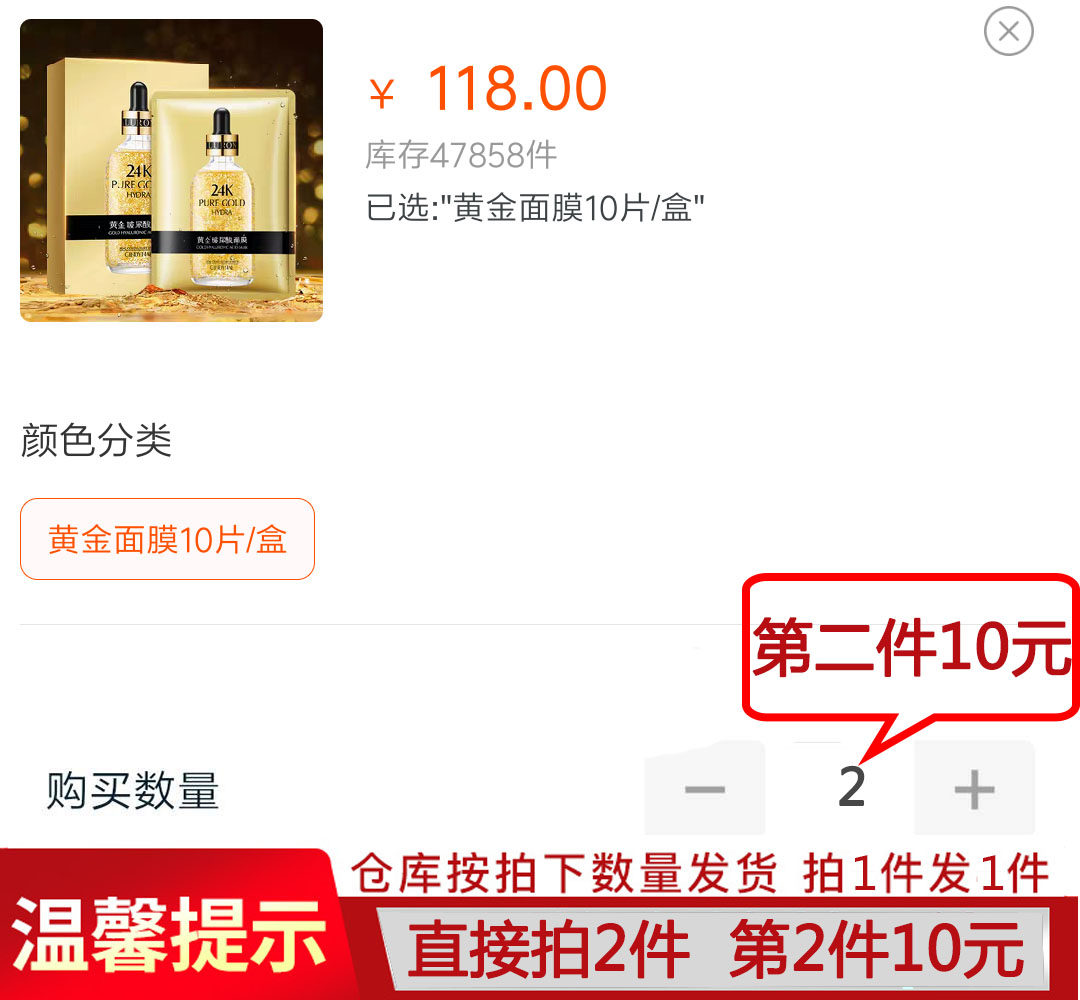Select the quantity value field showing 2
Viewport: 1080px width, 1000px height.
(x=851, y=787)
